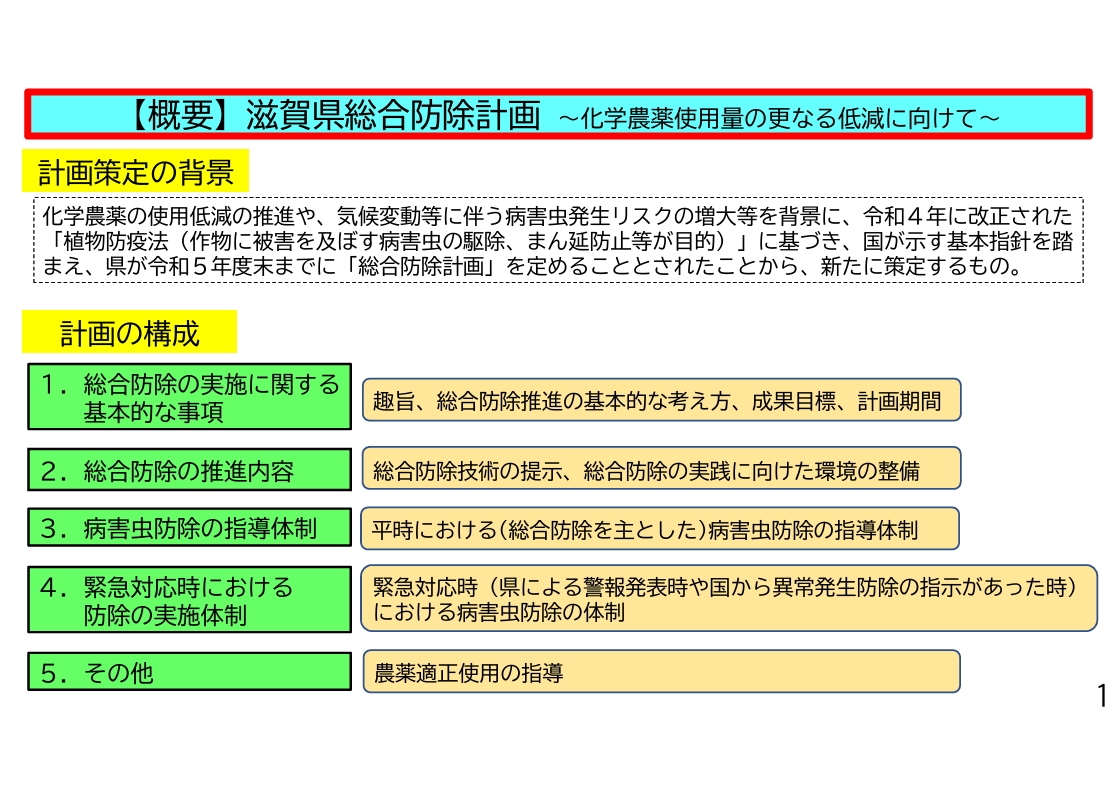The height and width of the screenshot is (792, 1119).
Task: Select the orange box starting with 平時における
Action: [660, 529]
